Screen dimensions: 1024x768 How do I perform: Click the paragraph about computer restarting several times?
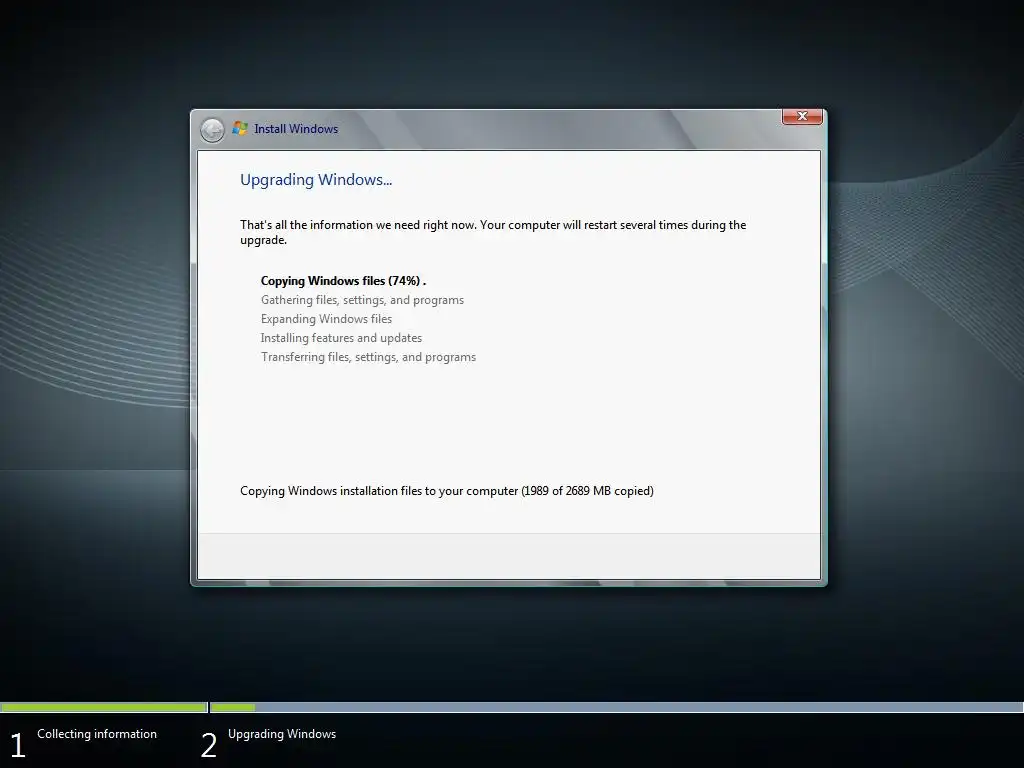[493, 232]
